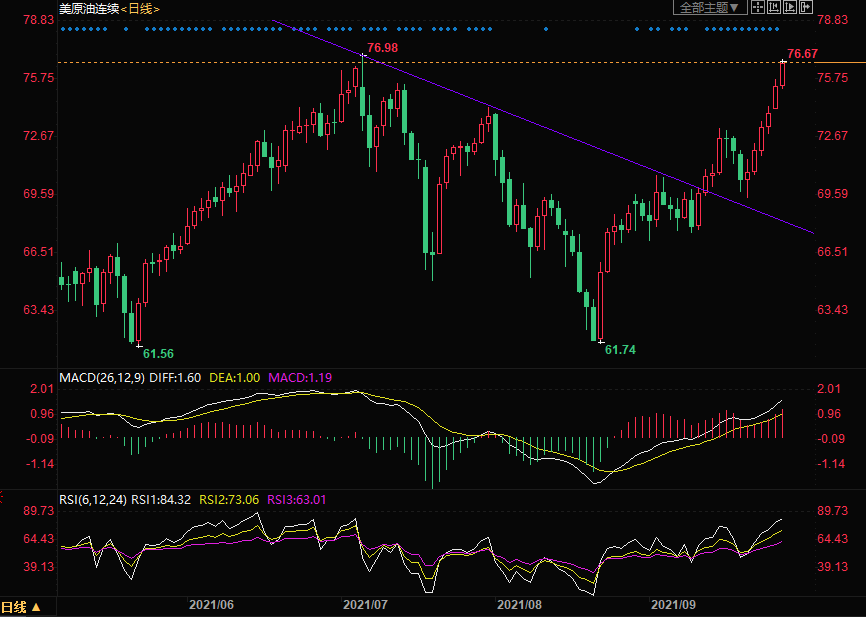Select the RSI(6,12,24) indicator label
866x617 pixels.
tap(93, 499)
